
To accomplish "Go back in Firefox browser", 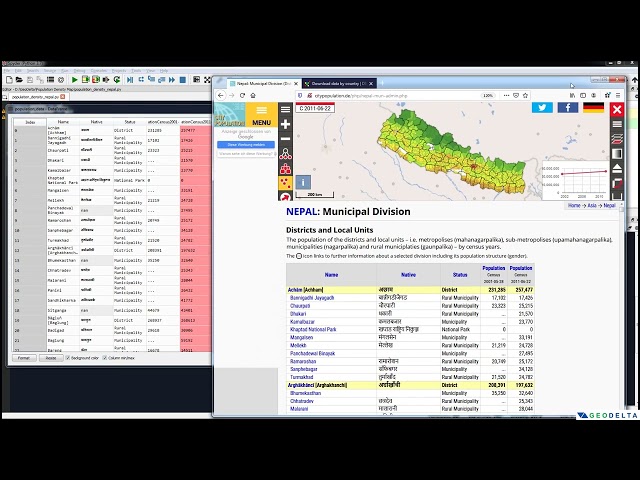I will 221,95.
